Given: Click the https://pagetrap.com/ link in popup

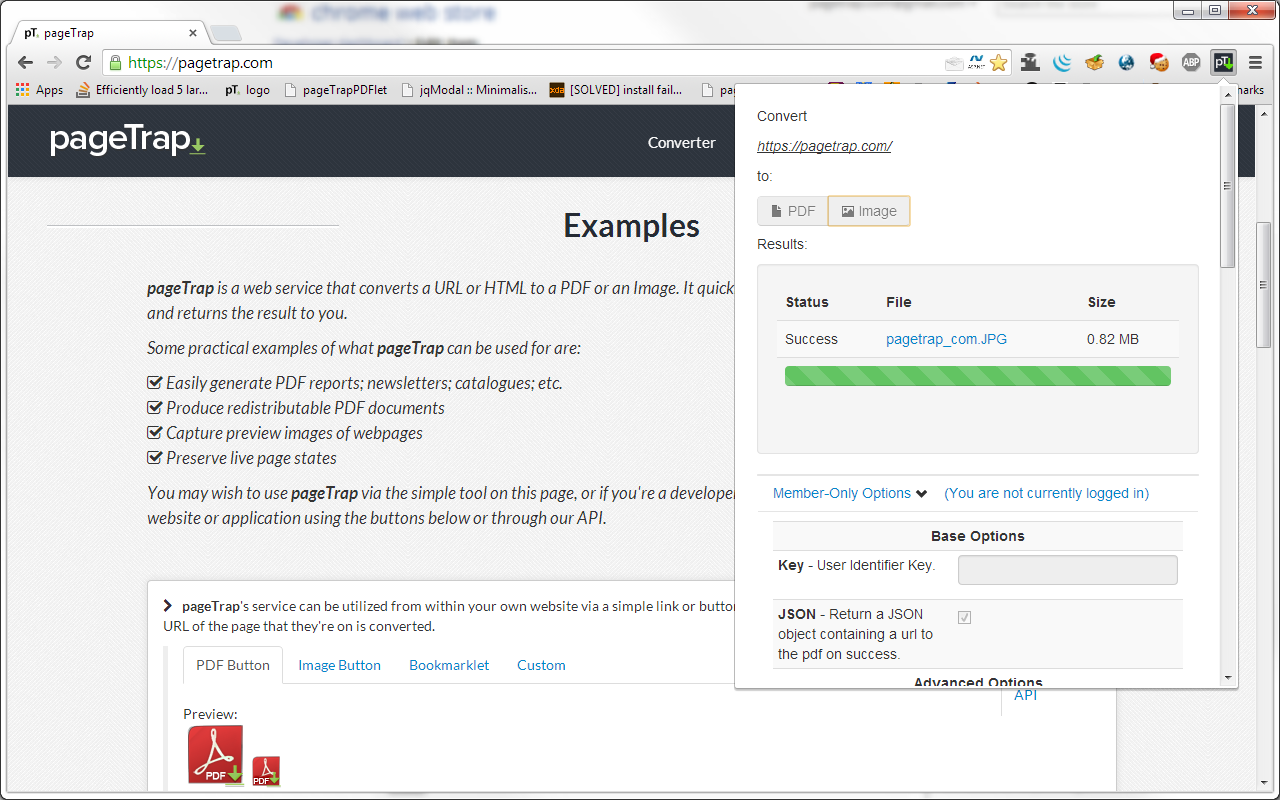Looking at the screenshot, I should tap(824, 146).
